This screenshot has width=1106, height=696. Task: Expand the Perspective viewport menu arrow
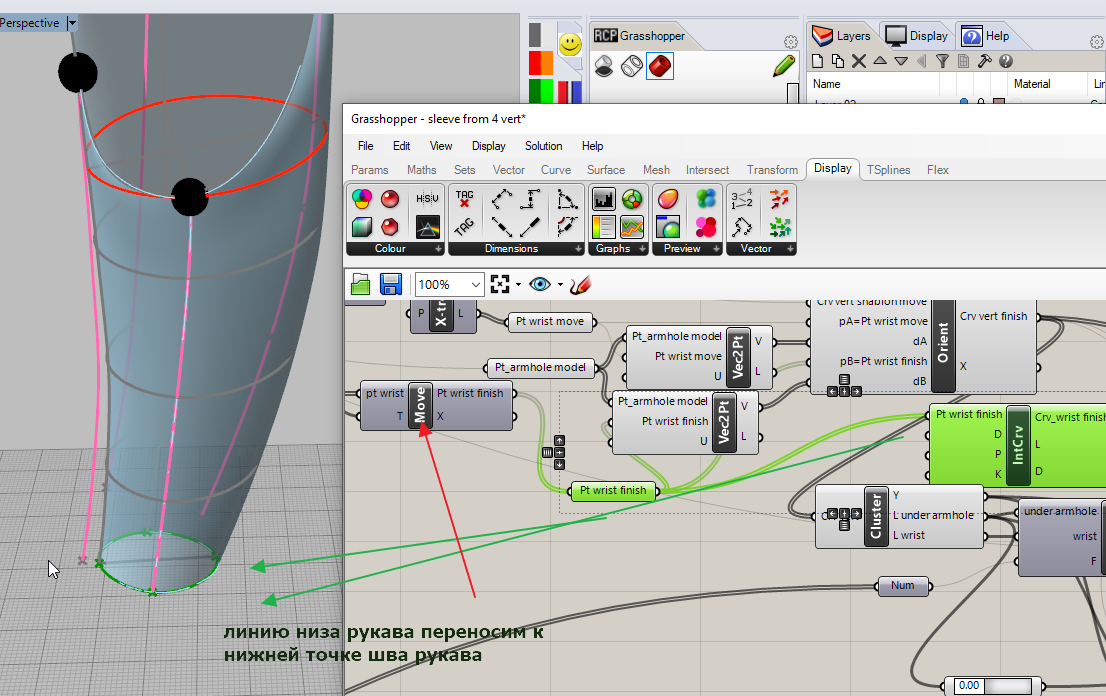click(73, 23)
